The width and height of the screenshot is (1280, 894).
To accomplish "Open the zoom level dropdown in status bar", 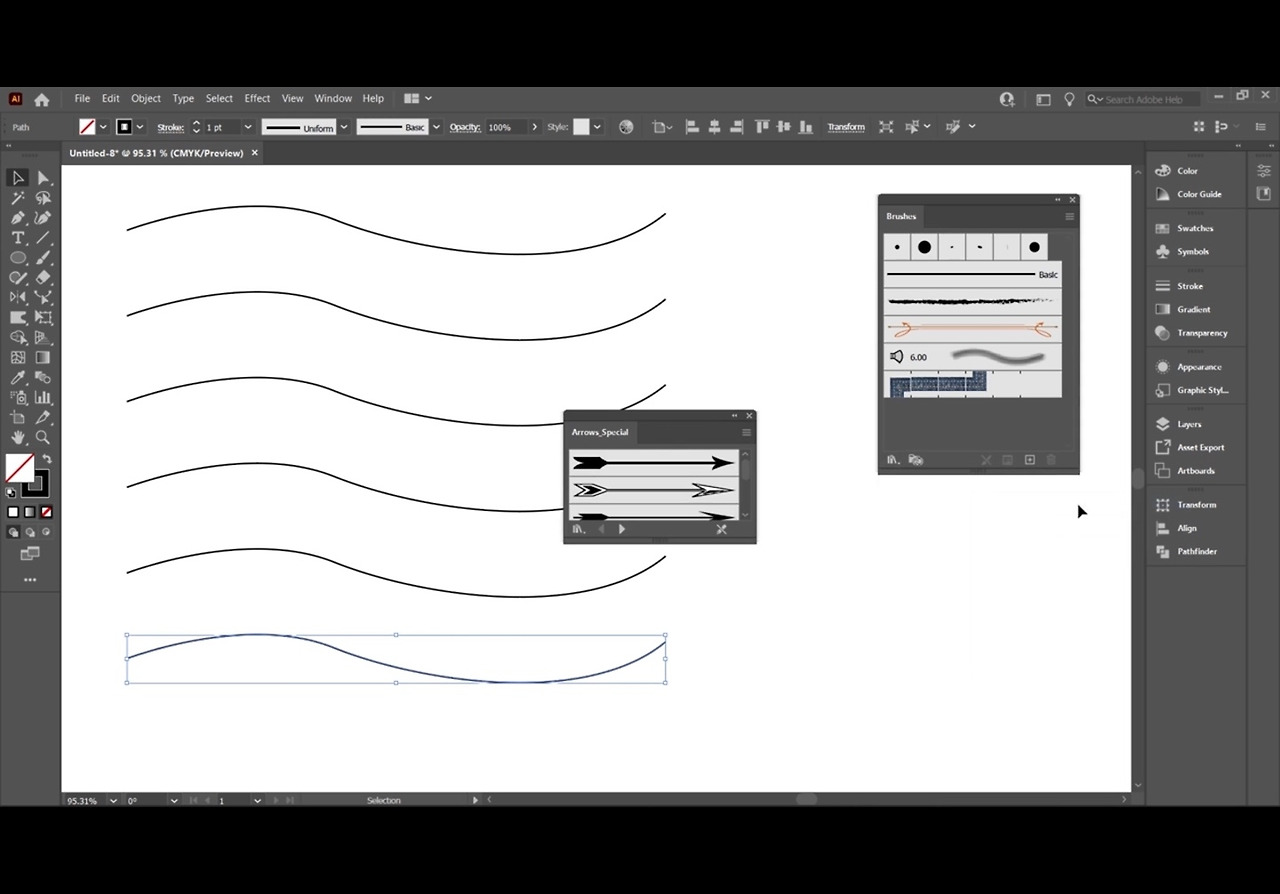I will [x=113, y=801].
